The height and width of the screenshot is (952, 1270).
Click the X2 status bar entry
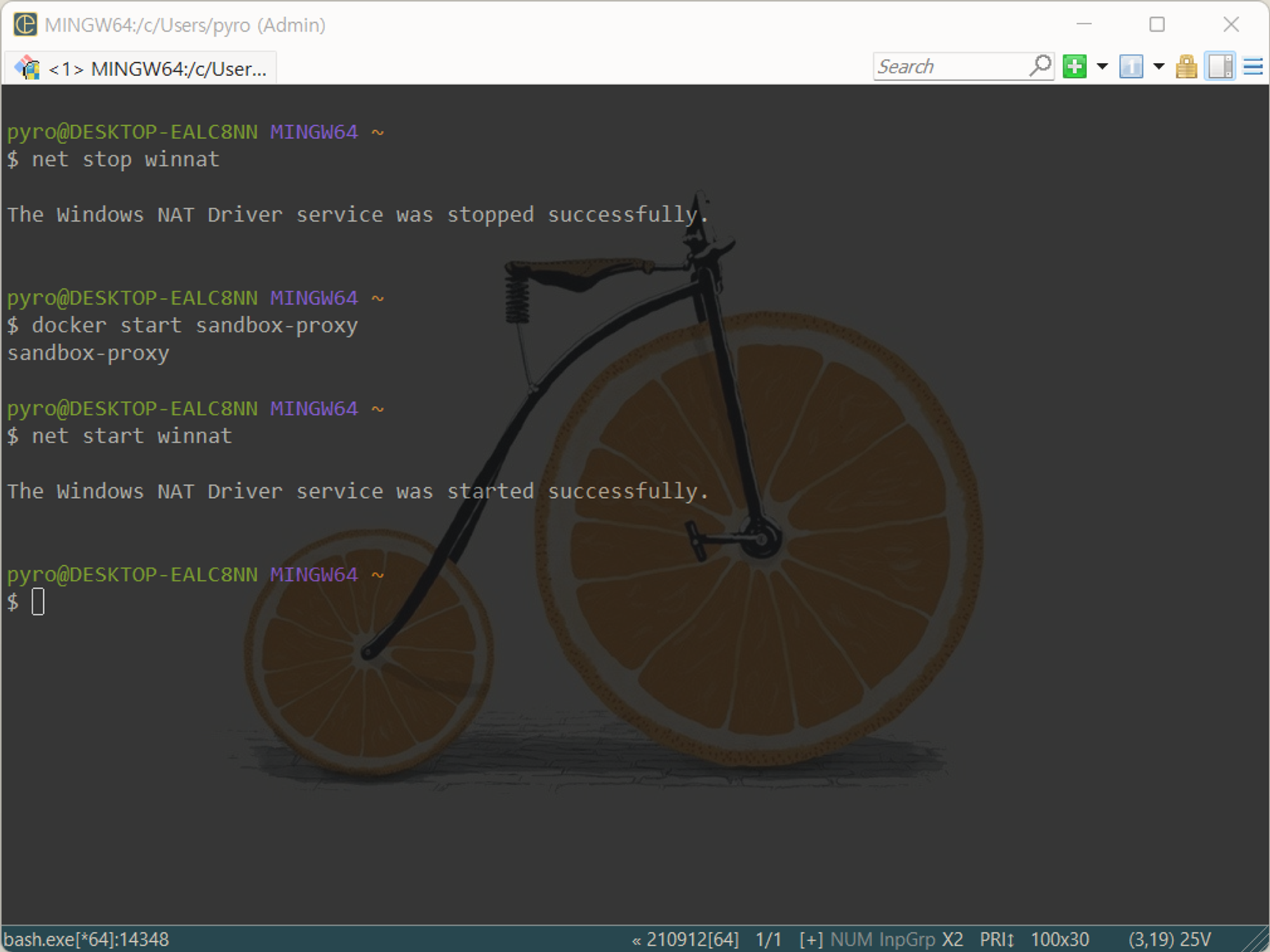952,939
